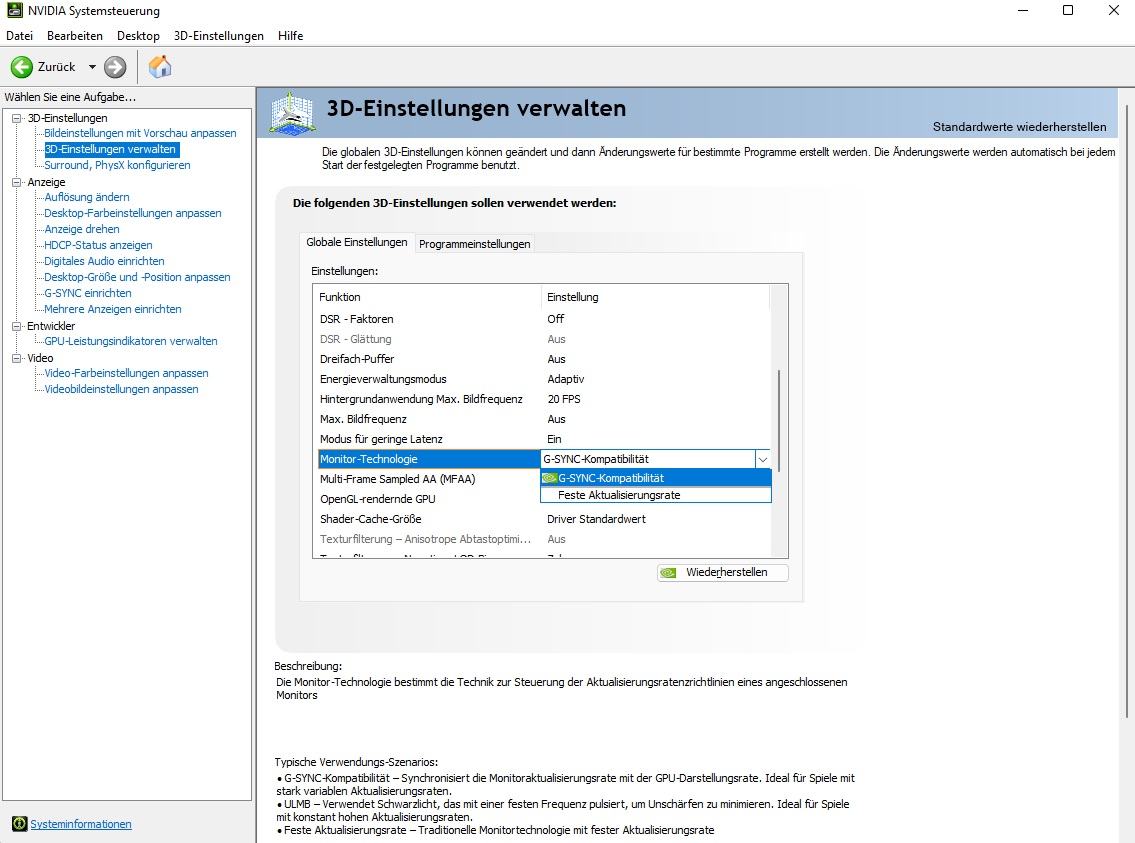Open the Systeminformationen link
Viewport: 1135px width, 843px height.
81,824
